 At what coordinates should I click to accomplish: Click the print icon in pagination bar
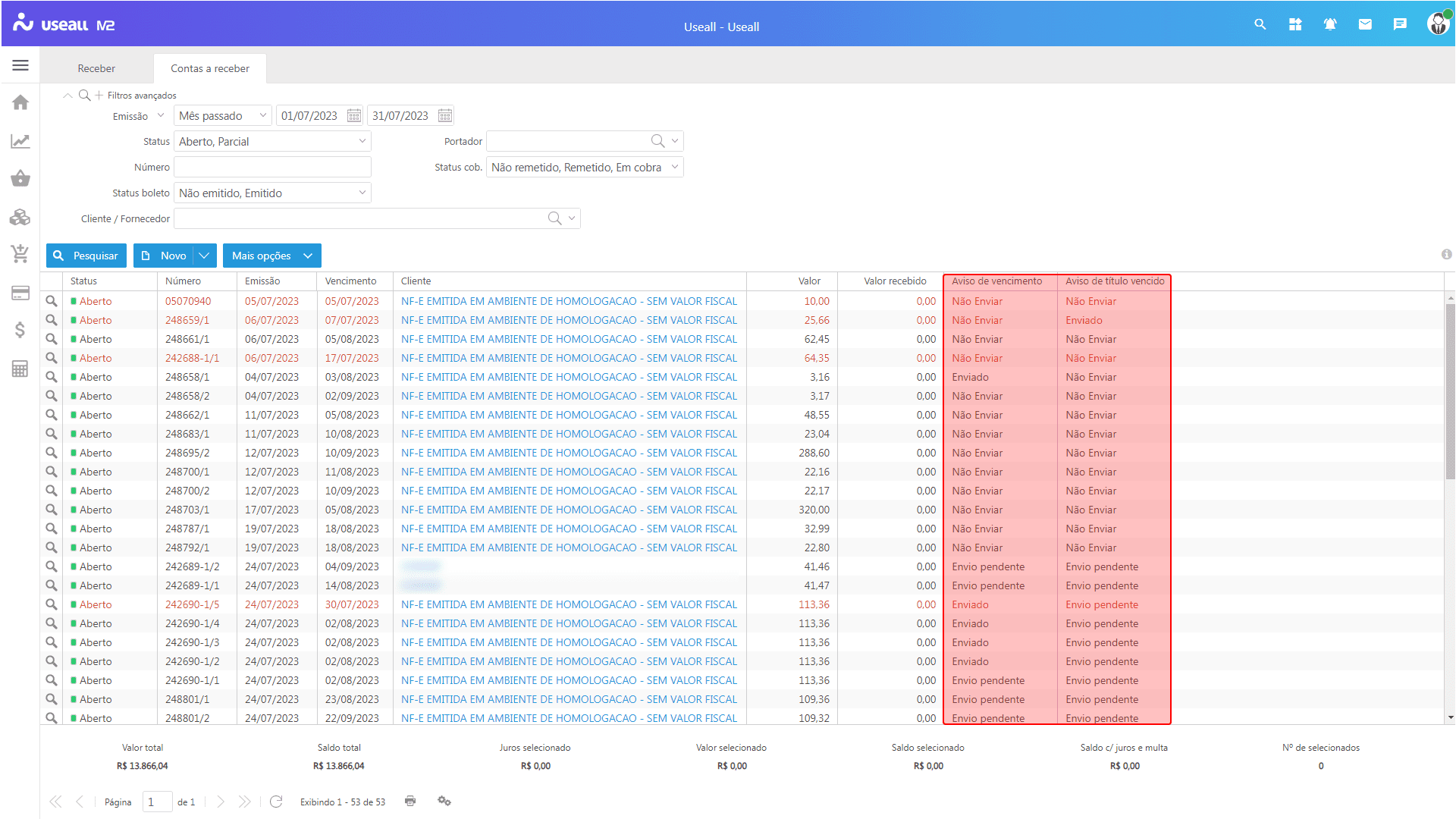(x=410, y=802)
